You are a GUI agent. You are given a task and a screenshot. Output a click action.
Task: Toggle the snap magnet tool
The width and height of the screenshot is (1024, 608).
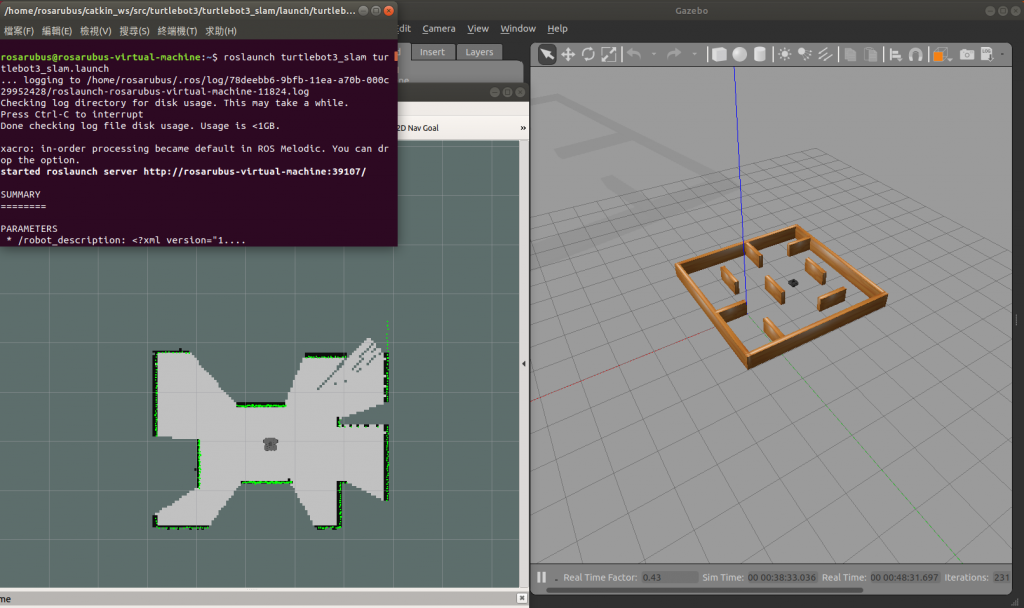pyautogui.click(x=914, y=54)
